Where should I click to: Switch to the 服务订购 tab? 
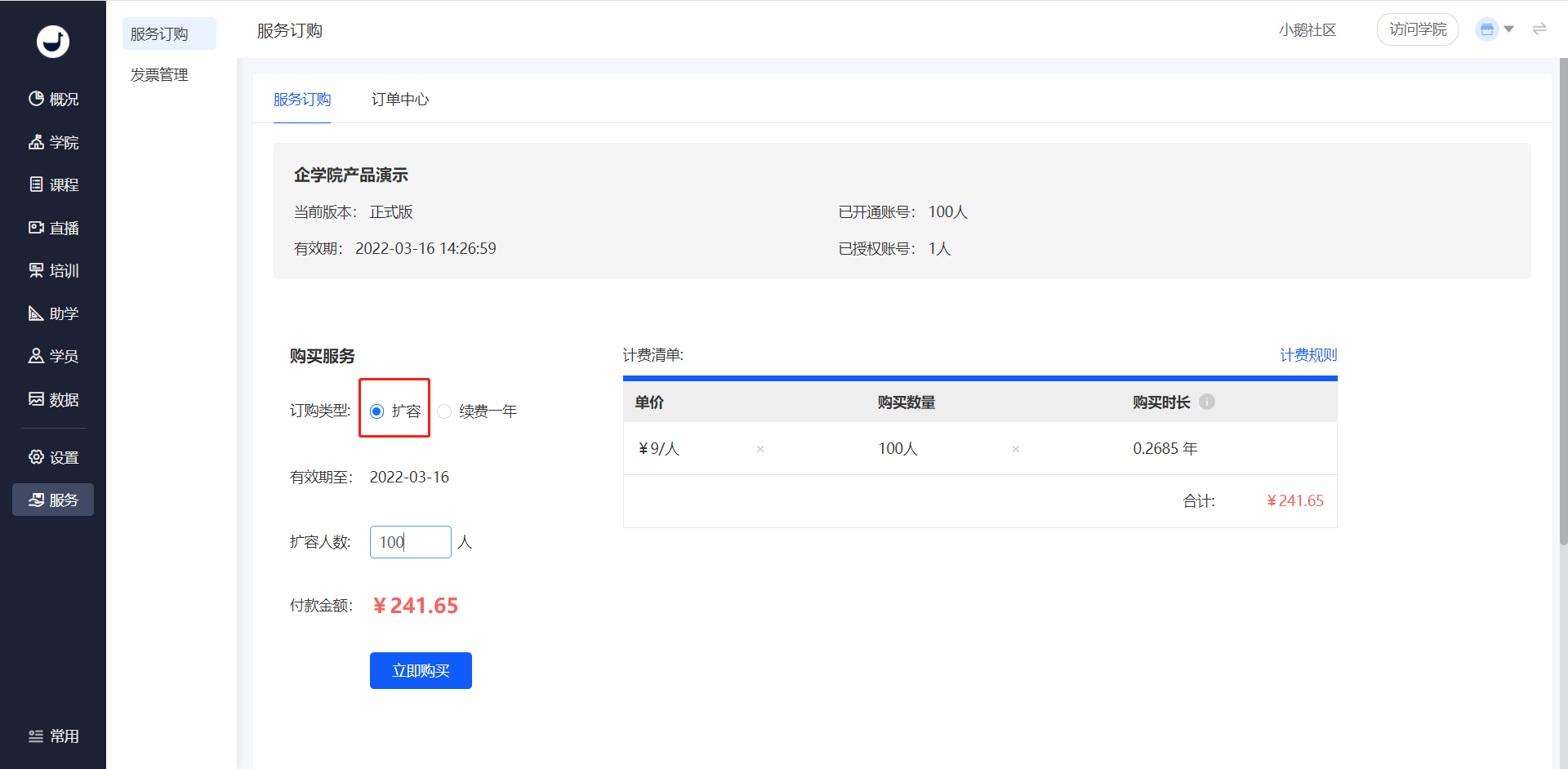pyautogui.click(x=302, y=100)
